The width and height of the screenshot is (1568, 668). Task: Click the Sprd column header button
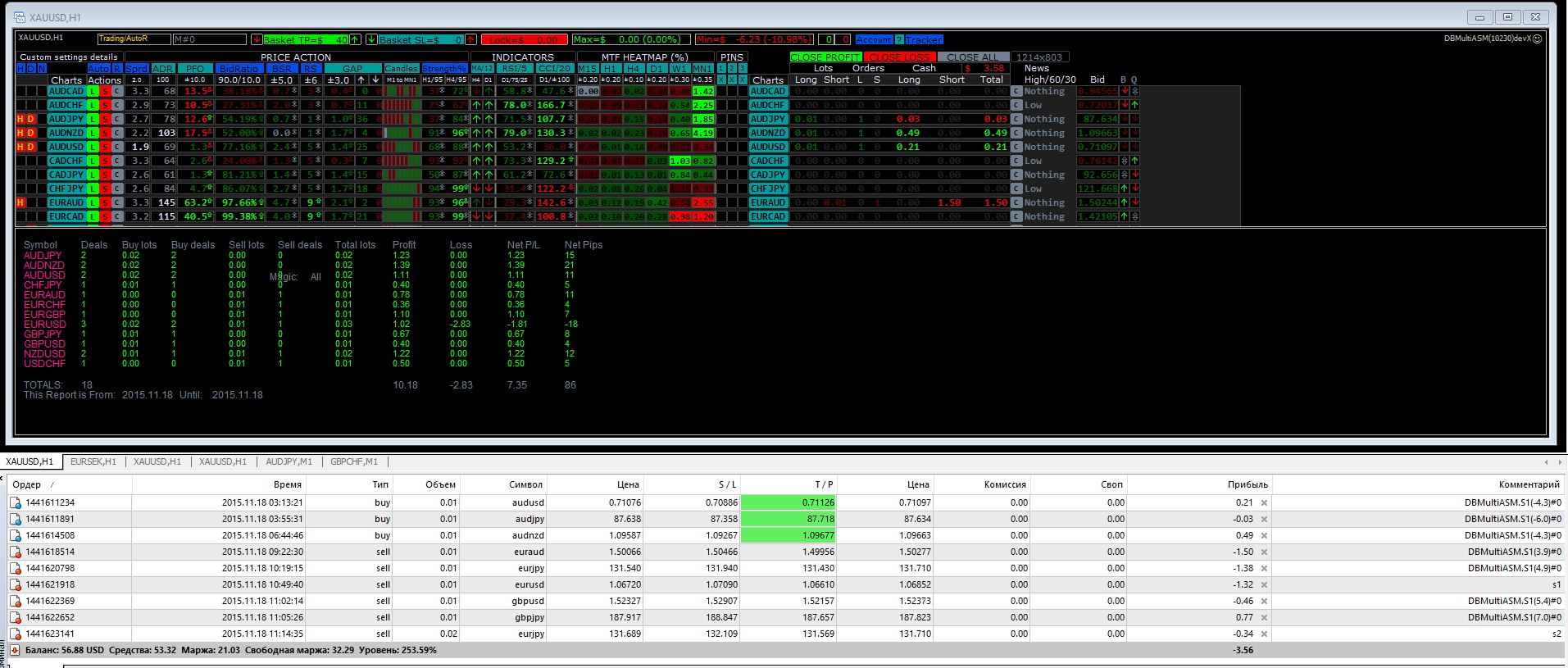click(137, 69)
